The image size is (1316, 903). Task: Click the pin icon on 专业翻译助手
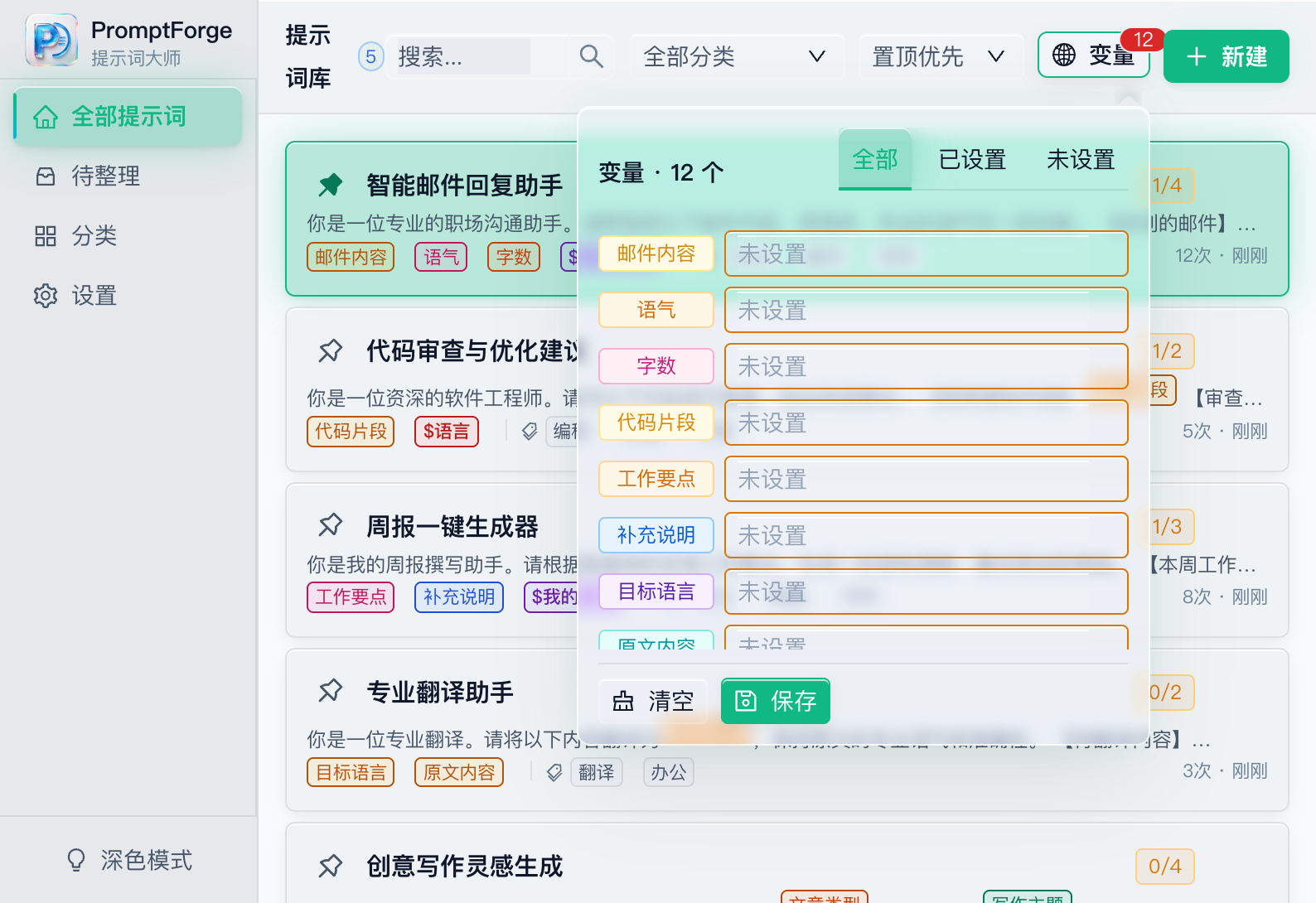tap(331, 690)
